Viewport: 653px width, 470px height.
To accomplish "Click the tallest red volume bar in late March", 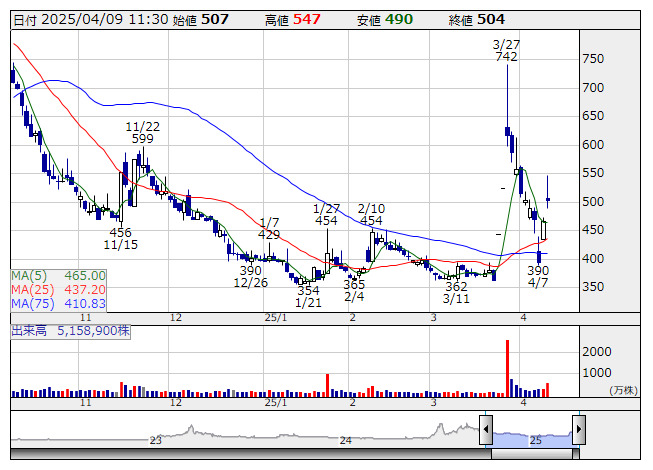I will [507, 368].
